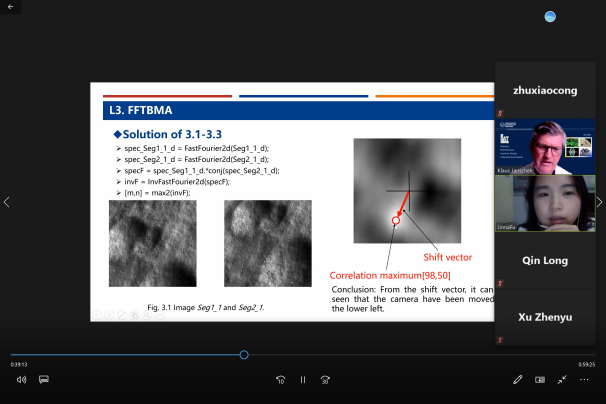The image size is (606, 404).
Task: Select the JinnaFu webcam thumbnail
Action: pyautogui.click(x=545, y=204)
